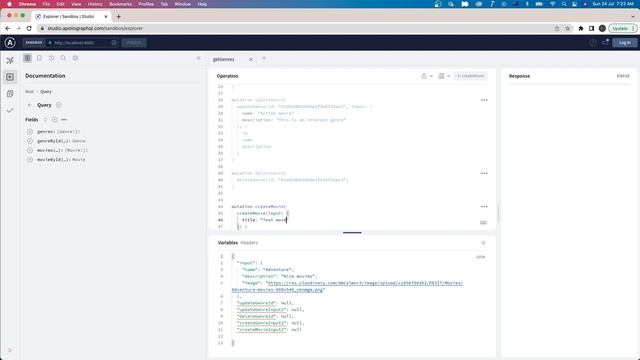Add the movies field to operation
Image resolution: width=640 pixels, height=360 pixels.
point(30,150)
